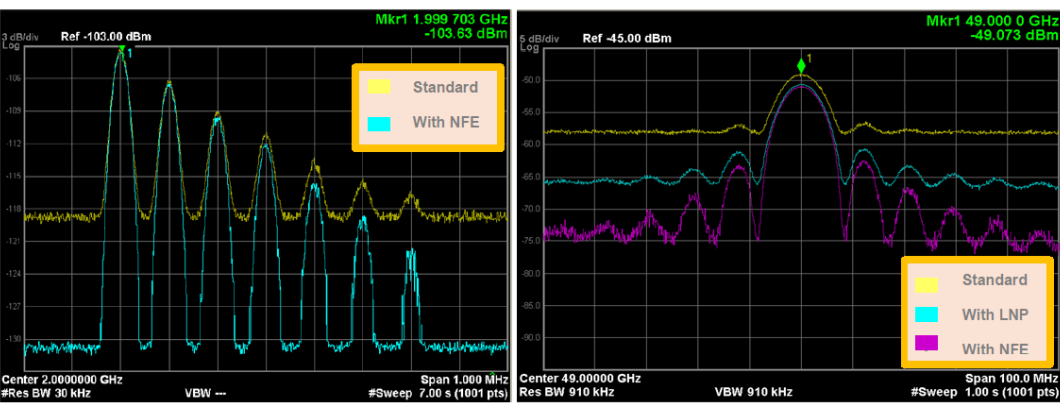This screenshot has width=1060, height=407.
Task: Click the '-85.0' y-axis tick label
Action: [529, 306]
